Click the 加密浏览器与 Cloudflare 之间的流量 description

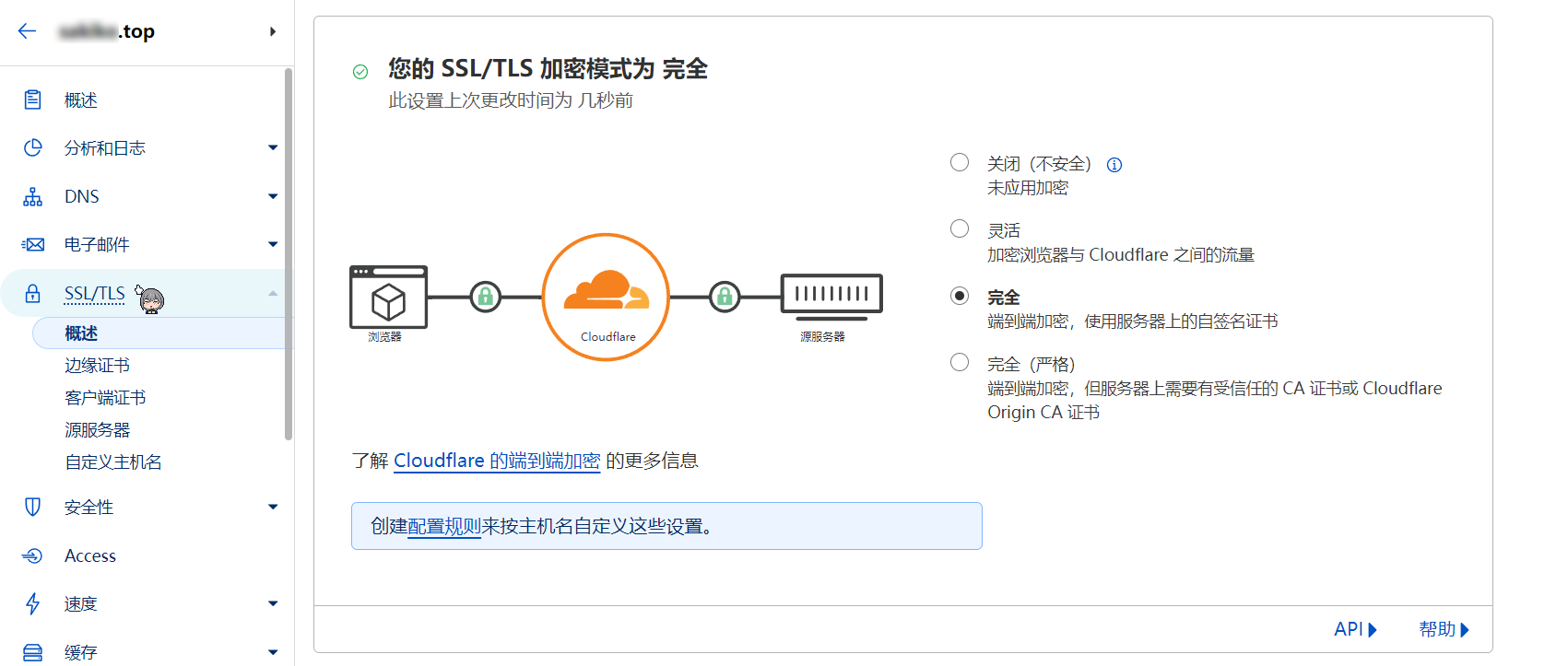click(x=1121, y=255)
